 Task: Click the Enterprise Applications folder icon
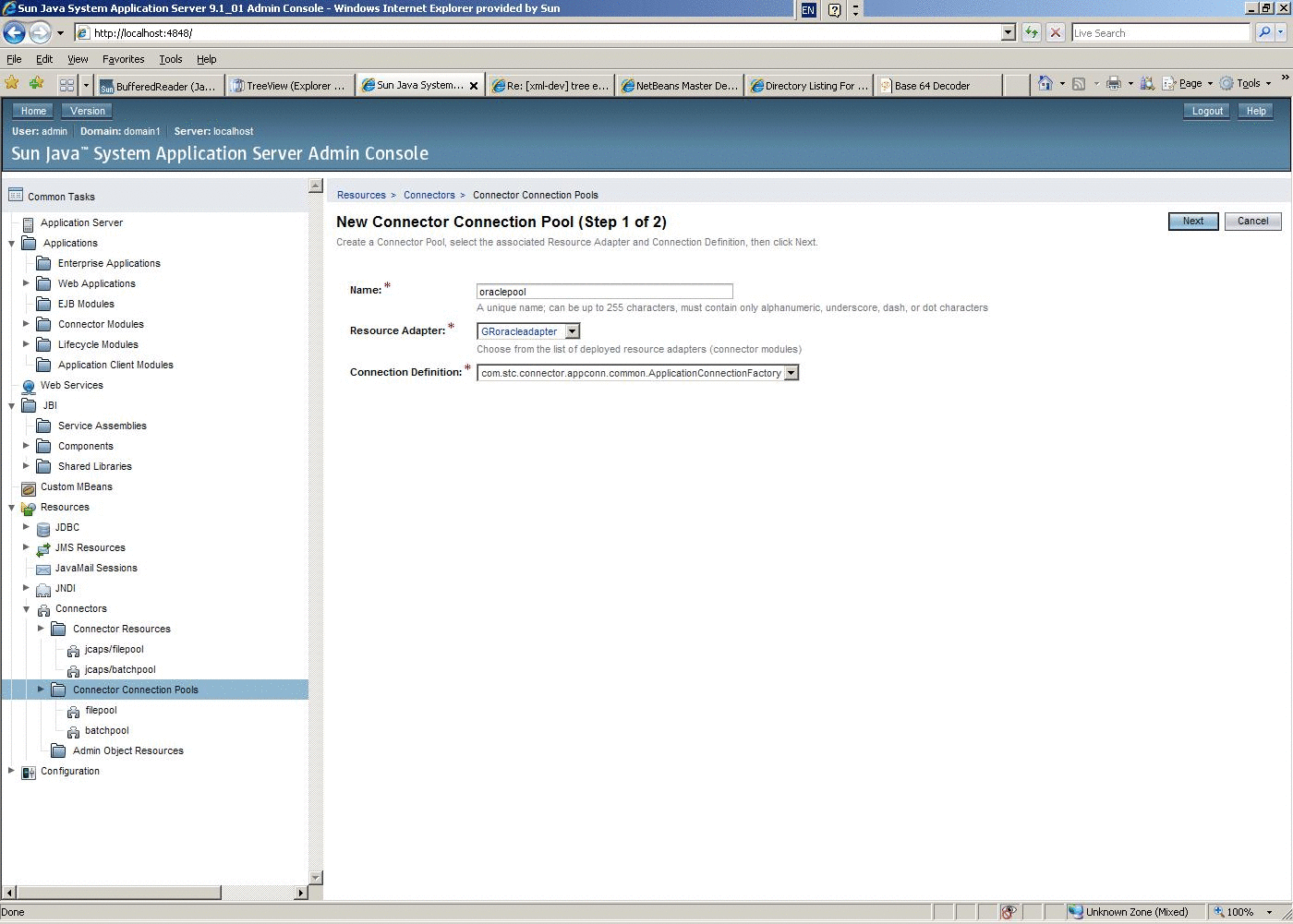(x=43, y=263)
